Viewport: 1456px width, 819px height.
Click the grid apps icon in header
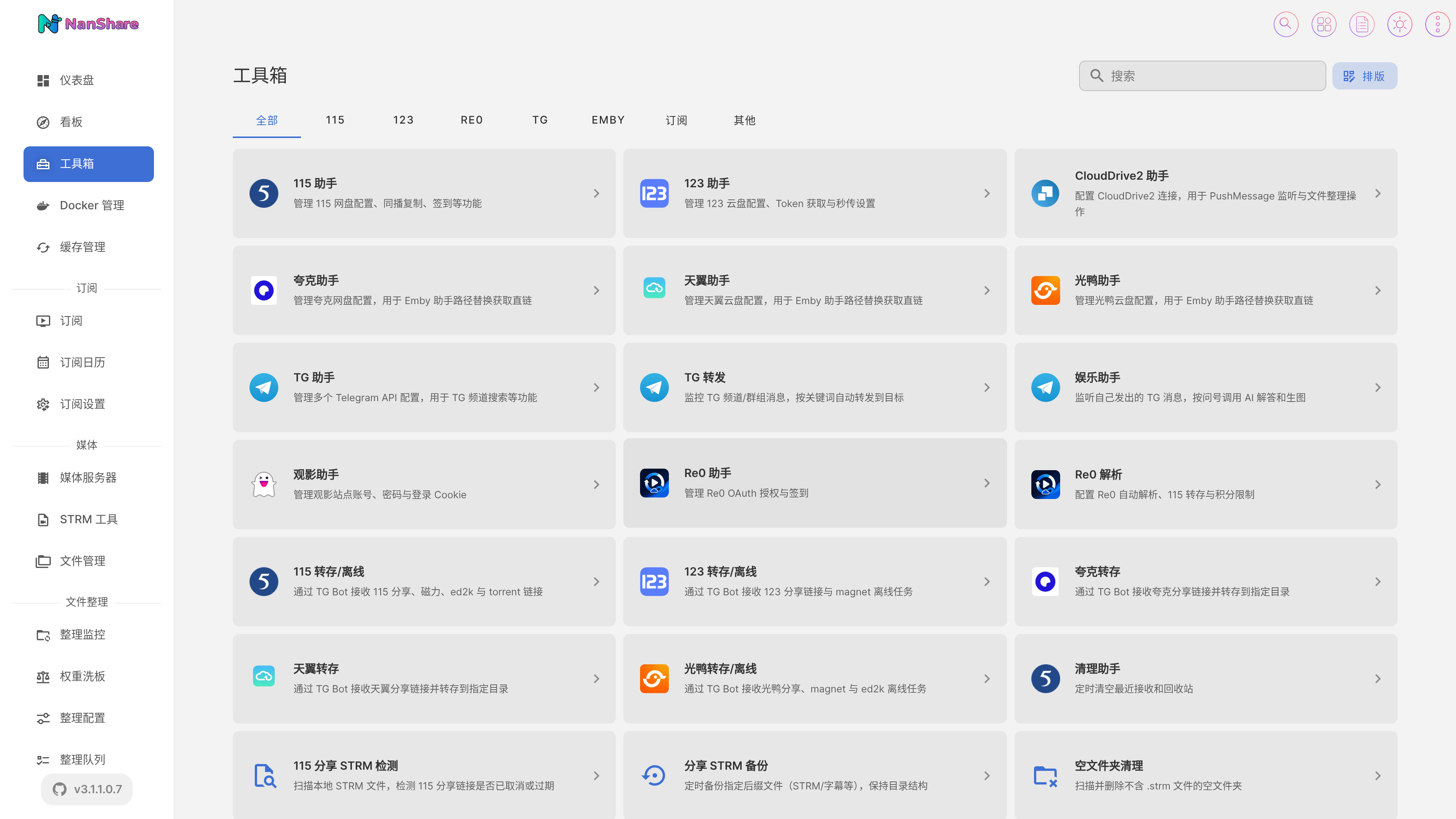point(1324,24)
